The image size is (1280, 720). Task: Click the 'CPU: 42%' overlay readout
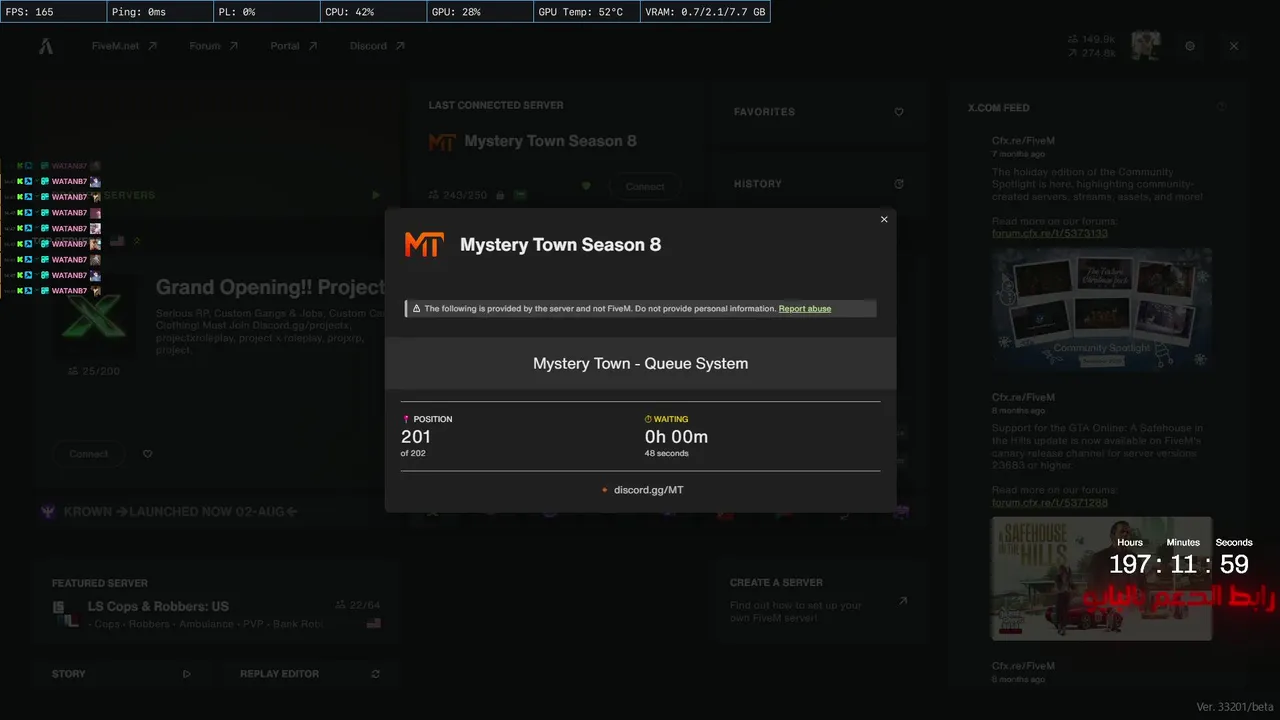(373, 12)
